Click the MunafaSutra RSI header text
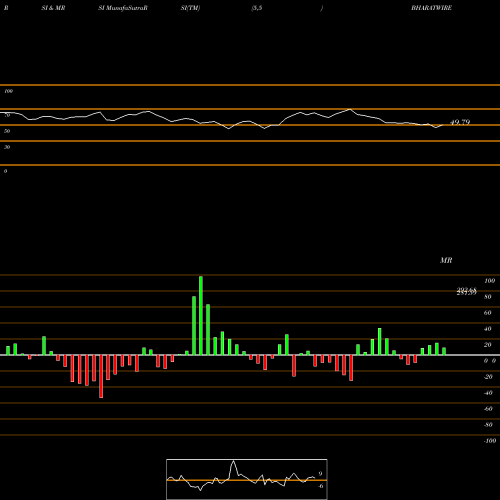 [x=123, y=8]
